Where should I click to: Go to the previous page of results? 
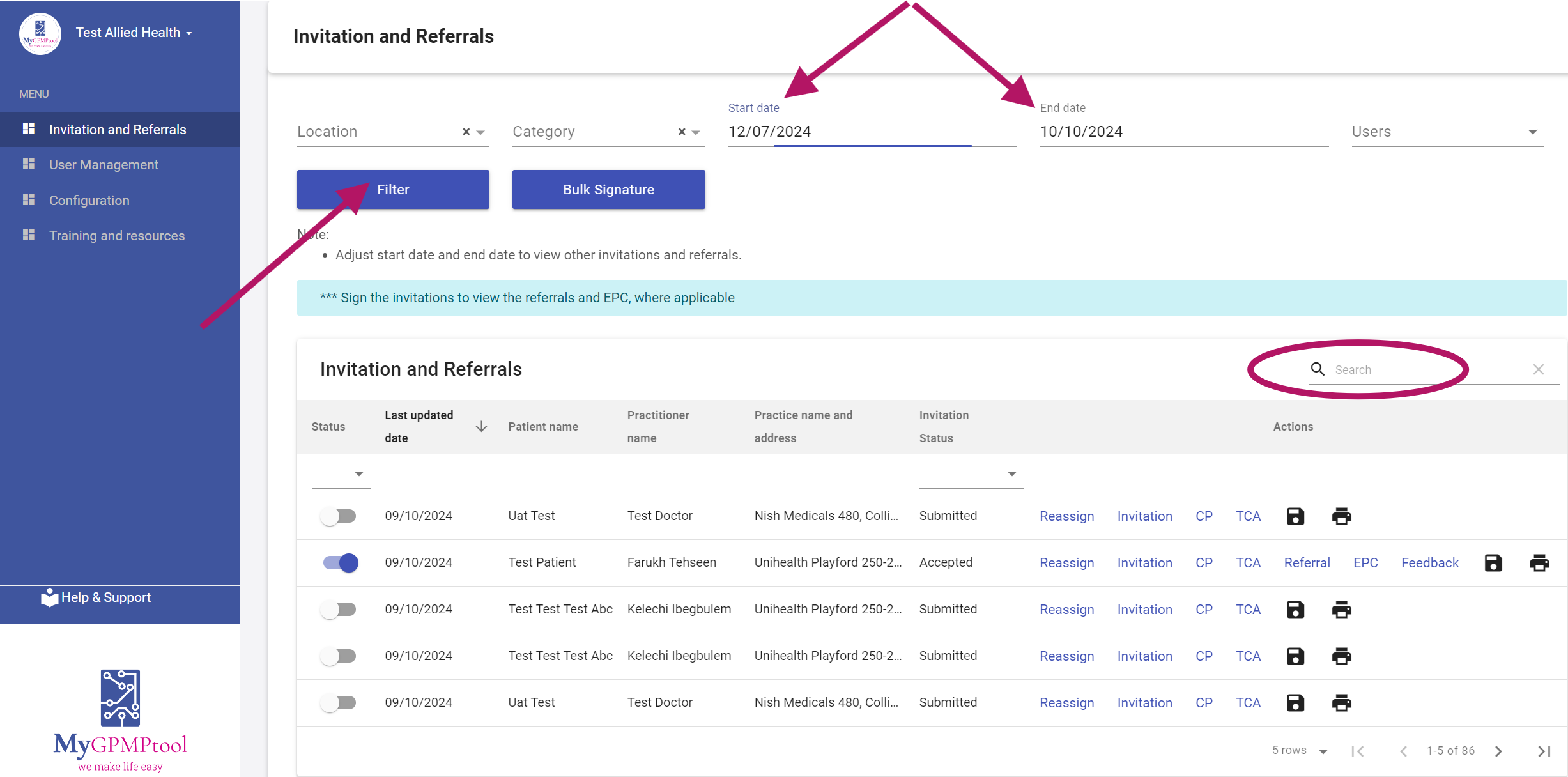click(1403, 751)
